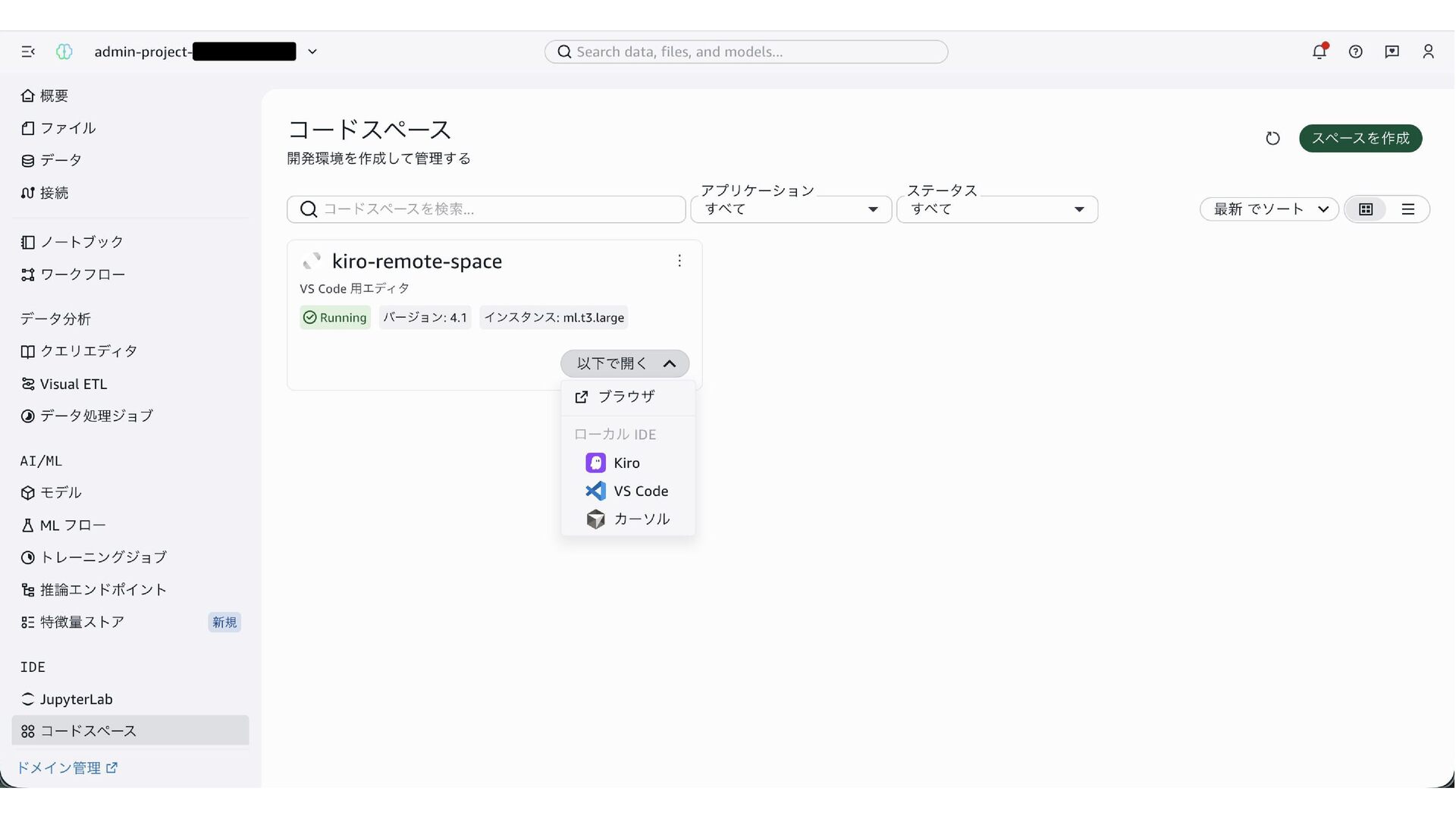1456x819 pixels.
Task: Click the help question mark icon
Action: [x=1355, y=52]
